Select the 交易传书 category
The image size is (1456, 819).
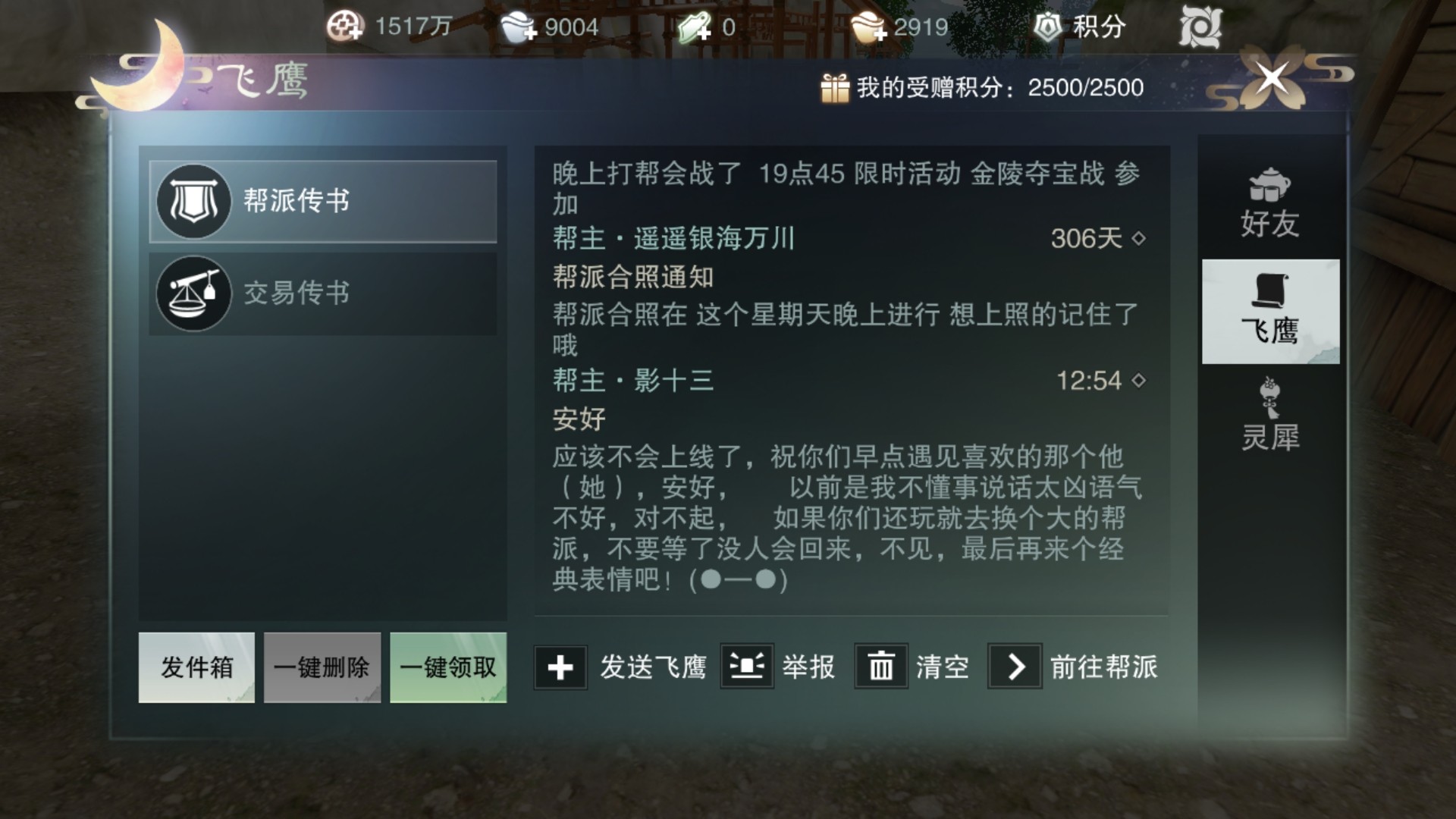click(x=323, y=293)
